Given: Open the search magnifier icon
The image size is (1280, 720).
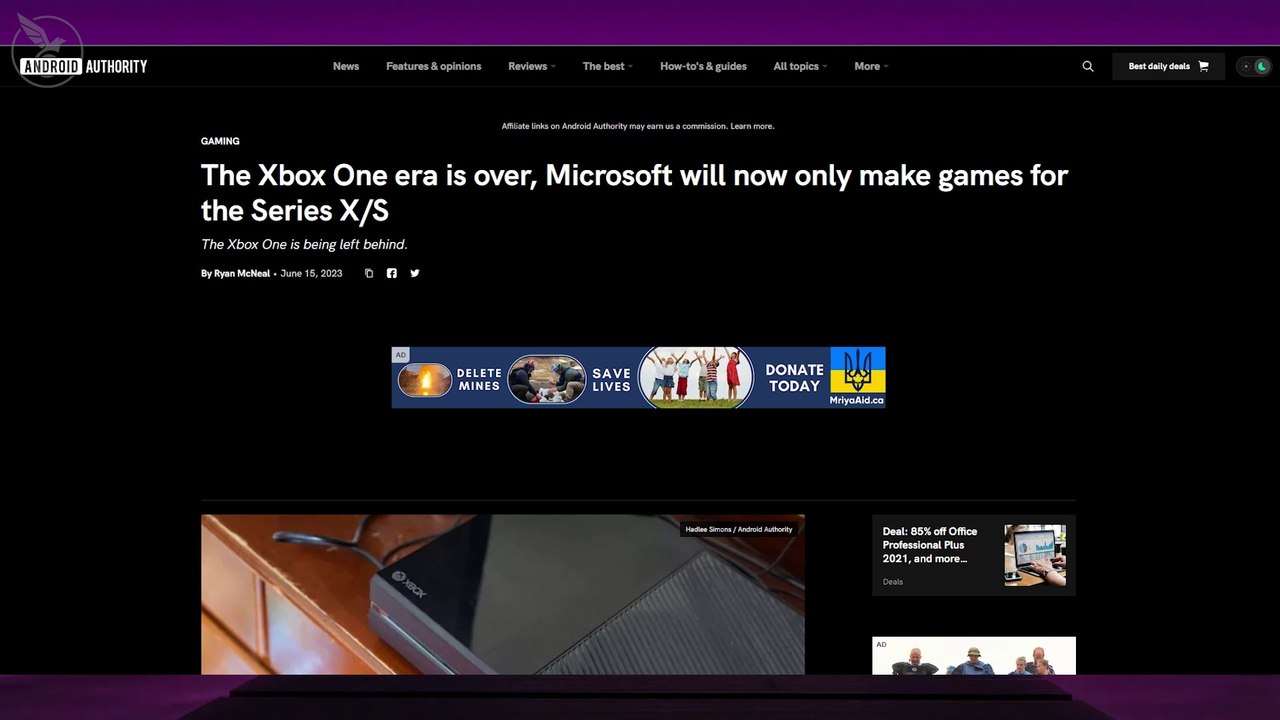Looking at the screenshot, I should click(x=1088, y=66).
